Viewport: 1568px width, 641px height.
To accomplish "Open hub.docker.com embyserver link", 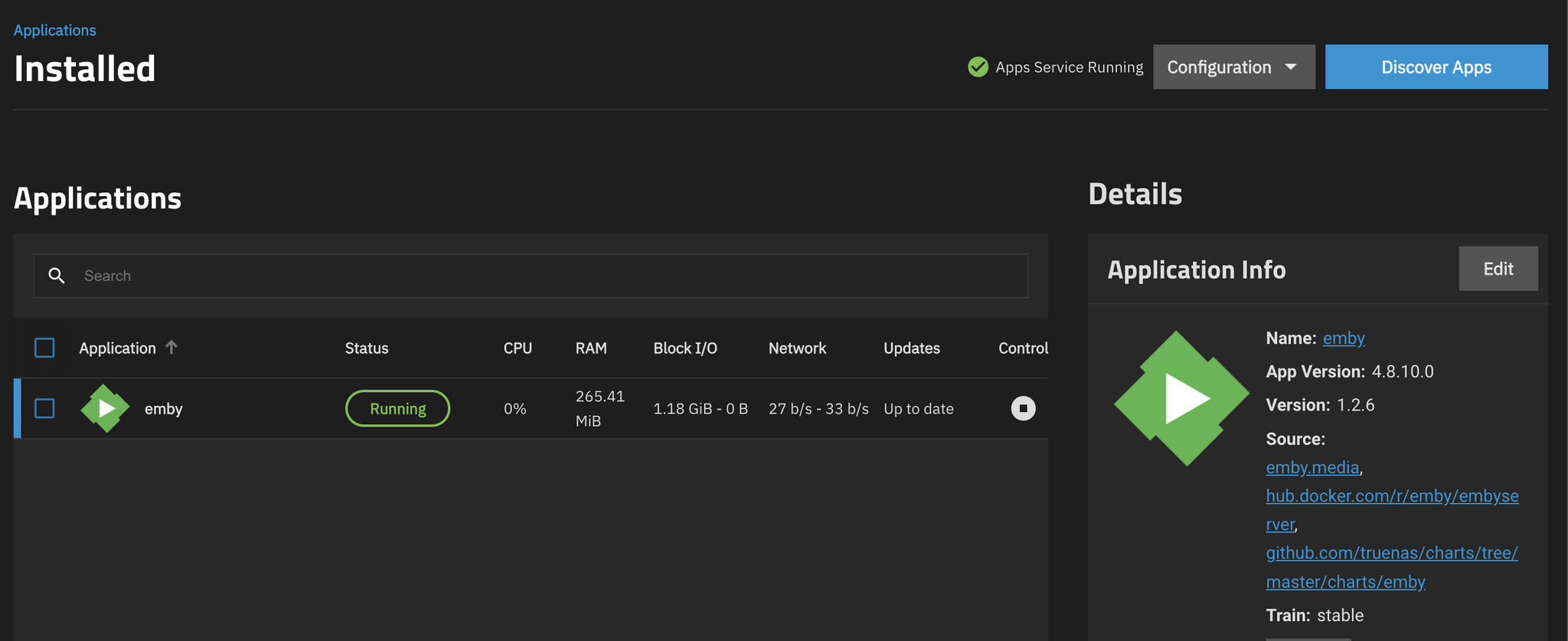I will click(1392, 510).
